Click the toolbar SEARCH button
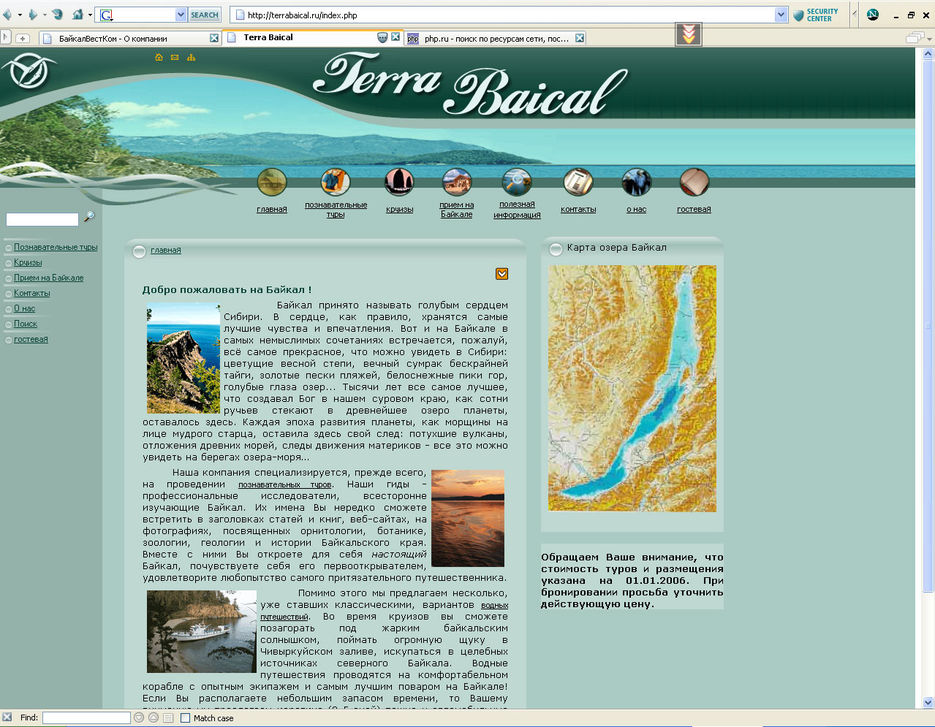 pyautogui.click(x=205, y=15)
